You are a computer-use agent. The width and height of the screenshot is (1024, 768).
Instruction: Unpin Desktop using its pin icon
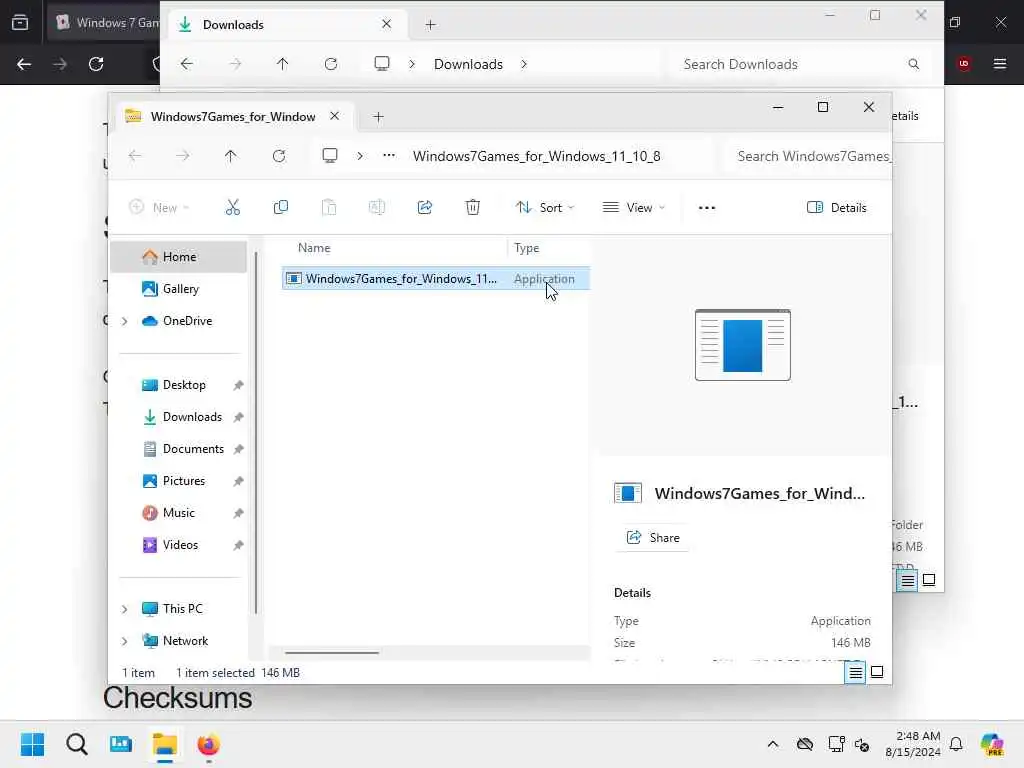[238, 385]
